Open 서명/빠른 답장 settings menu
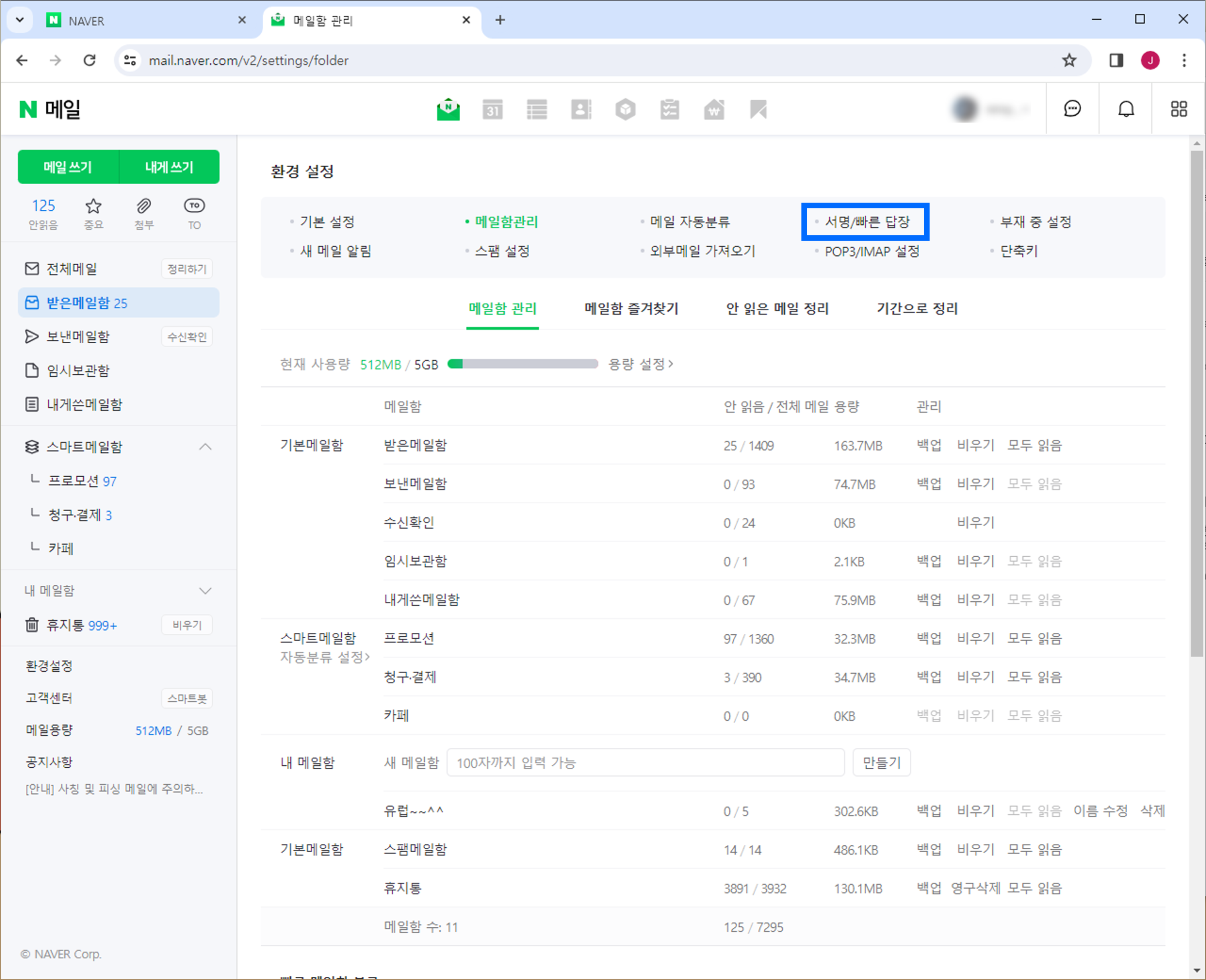Screen dimensions: 1206x980 [867, 222]
